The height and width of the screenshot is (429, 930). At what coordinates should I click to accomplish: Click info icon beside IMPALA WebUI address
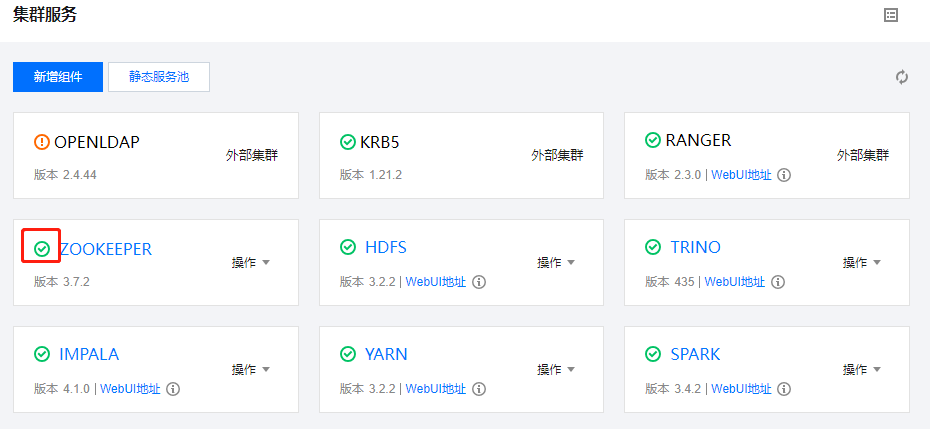(x=173, y=389)
